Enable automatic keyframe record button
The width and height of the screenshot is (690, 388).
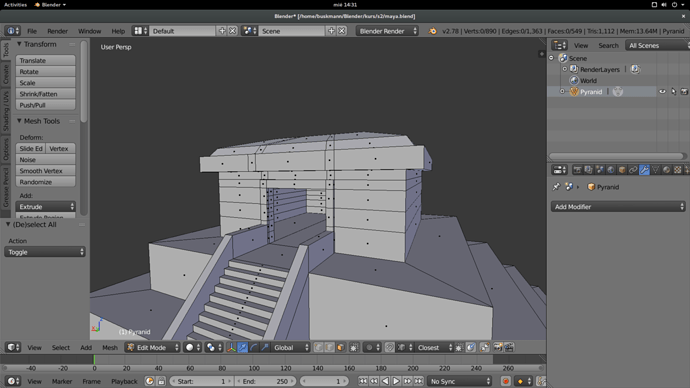coord(506,381)
